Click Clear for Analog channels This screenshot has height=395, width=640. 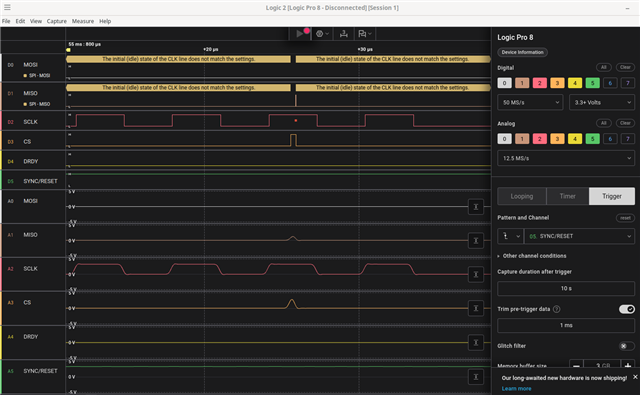tap(625, 123)
